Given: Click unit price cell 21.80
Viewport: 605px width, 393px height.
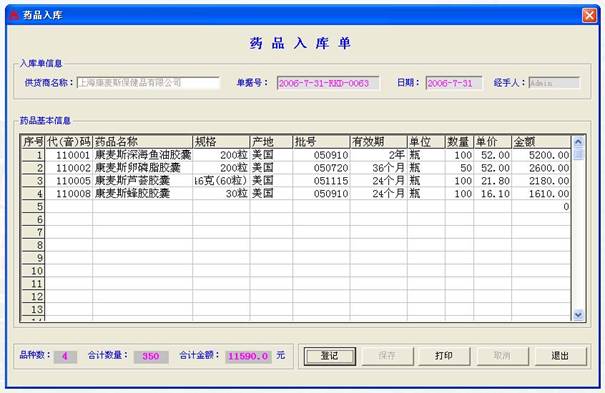Looking at the screenshot, I should tap(492, 180).
